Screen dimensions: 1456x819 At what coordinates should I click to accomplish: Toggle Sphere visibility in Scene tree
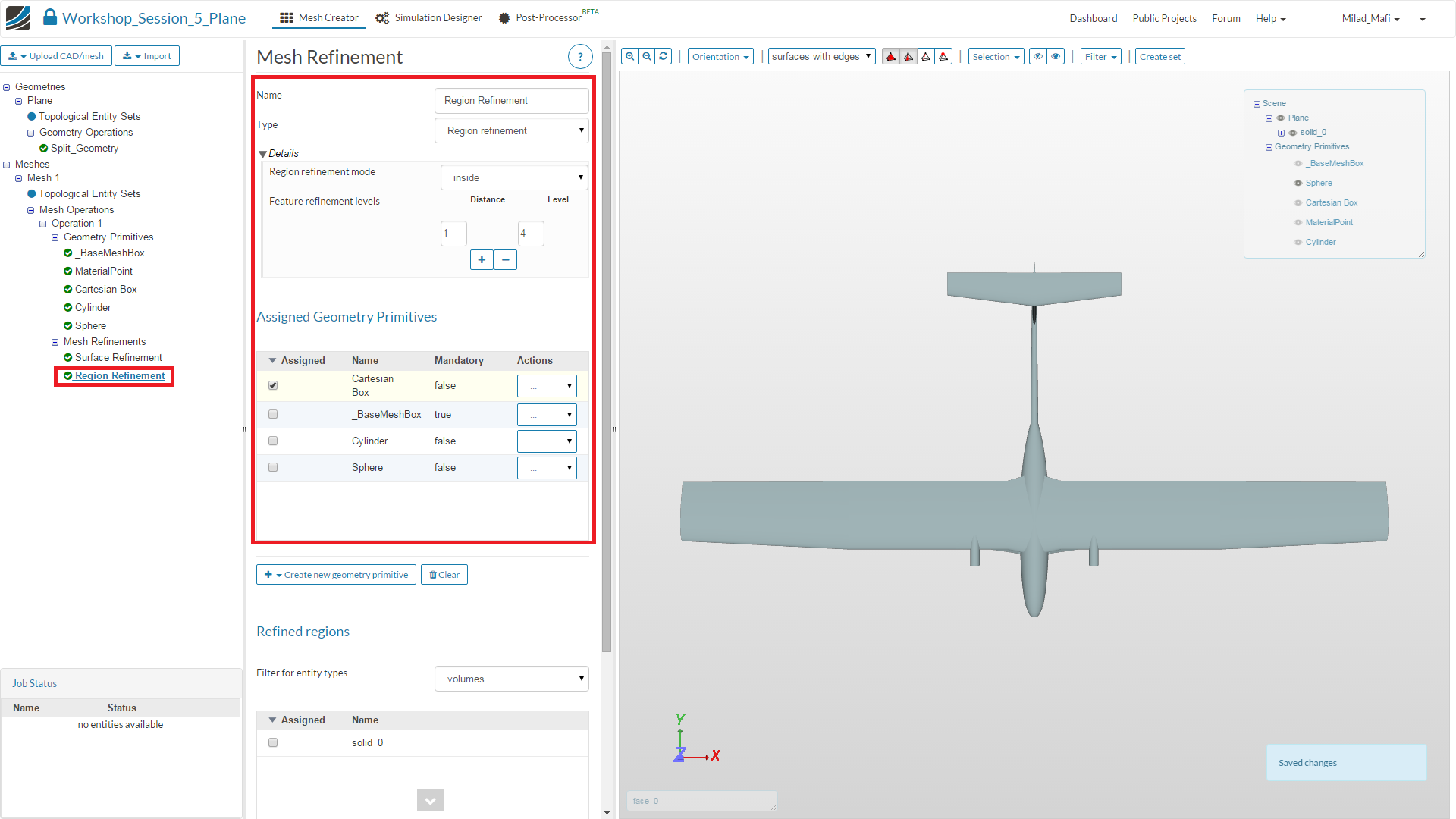point(1298,184)
